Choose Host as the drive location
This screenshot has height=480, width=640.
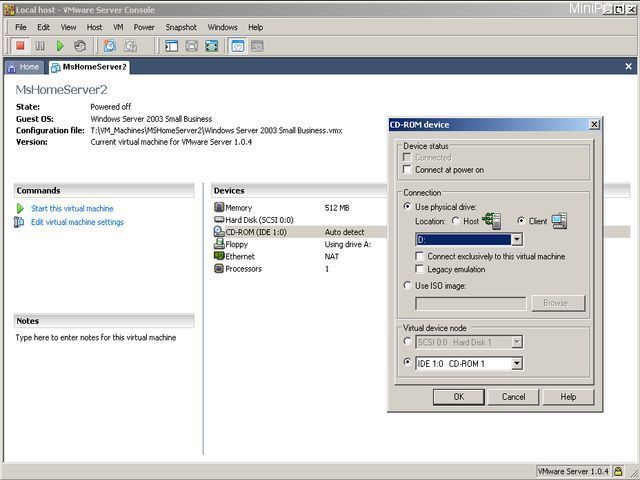point(456,221)
